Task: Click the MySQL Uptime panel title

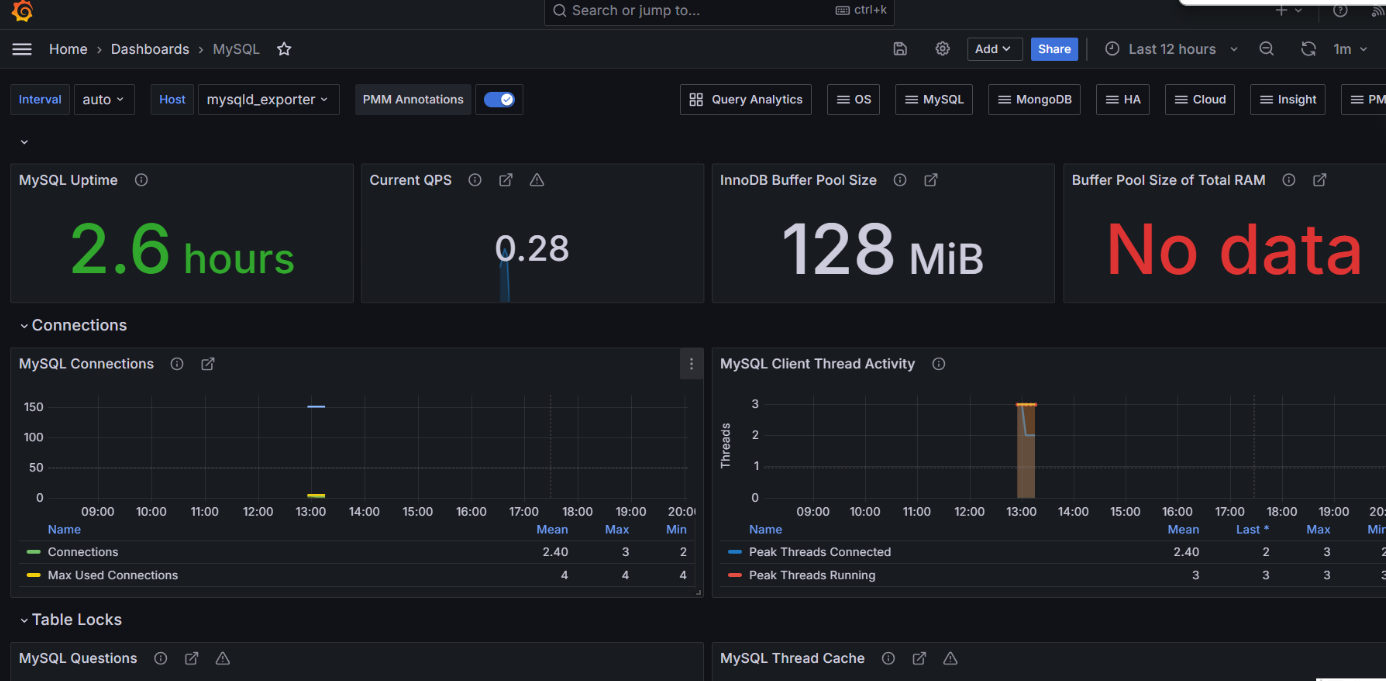Action: pos(68,180)
